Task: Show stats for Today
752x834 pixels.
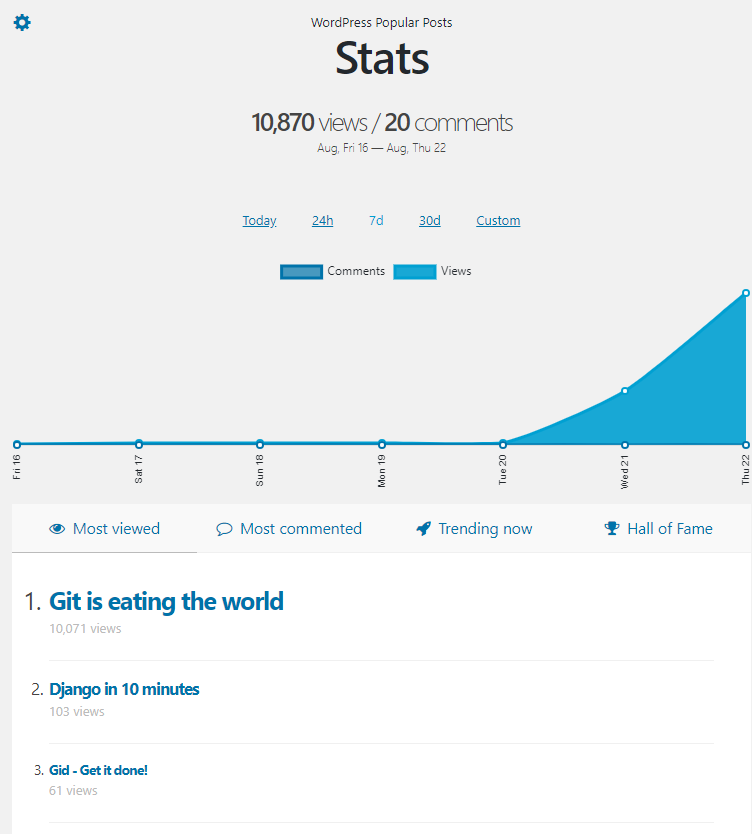Action: (259, 221)
